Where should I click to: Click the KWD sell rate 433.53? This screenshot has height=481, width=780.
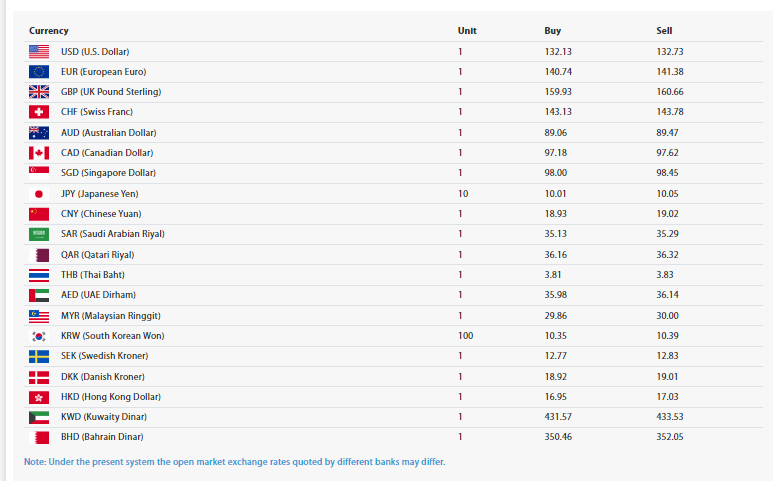point(669,417)
